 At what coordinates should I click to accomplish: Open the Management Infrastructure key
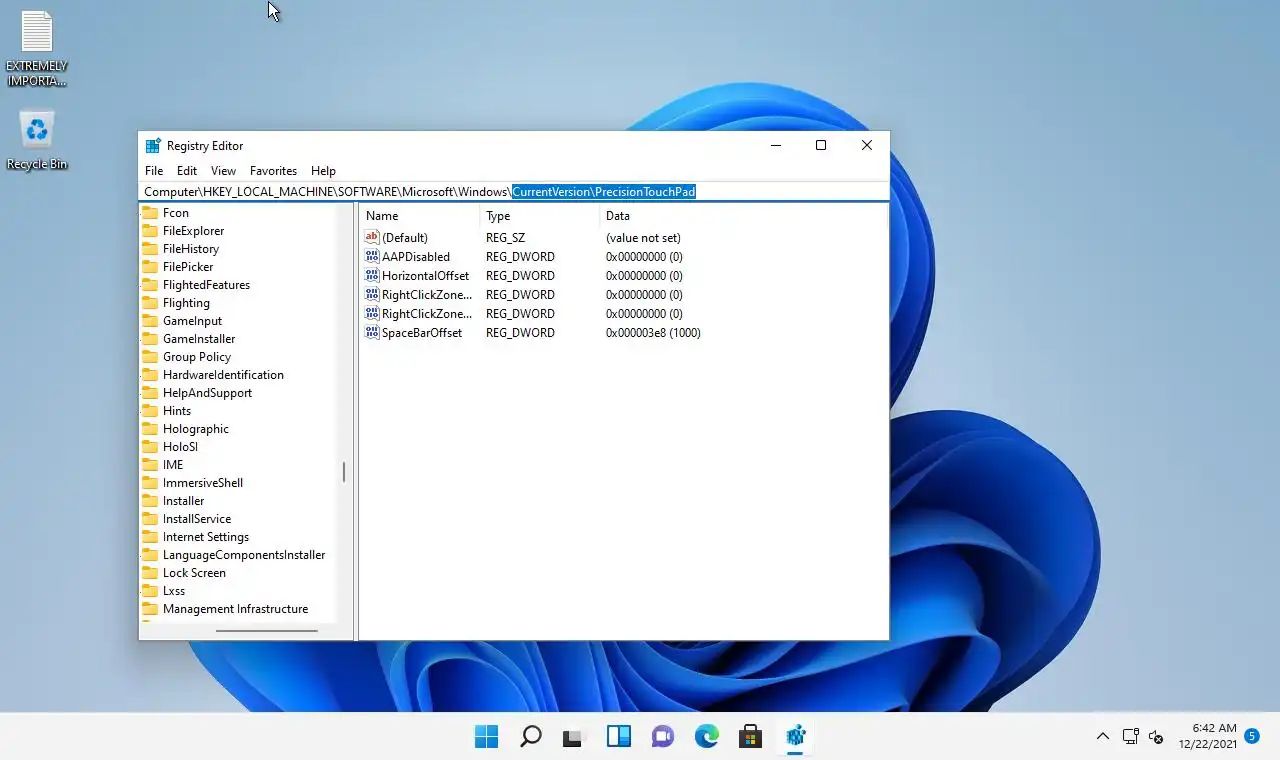tap(235, 609)
